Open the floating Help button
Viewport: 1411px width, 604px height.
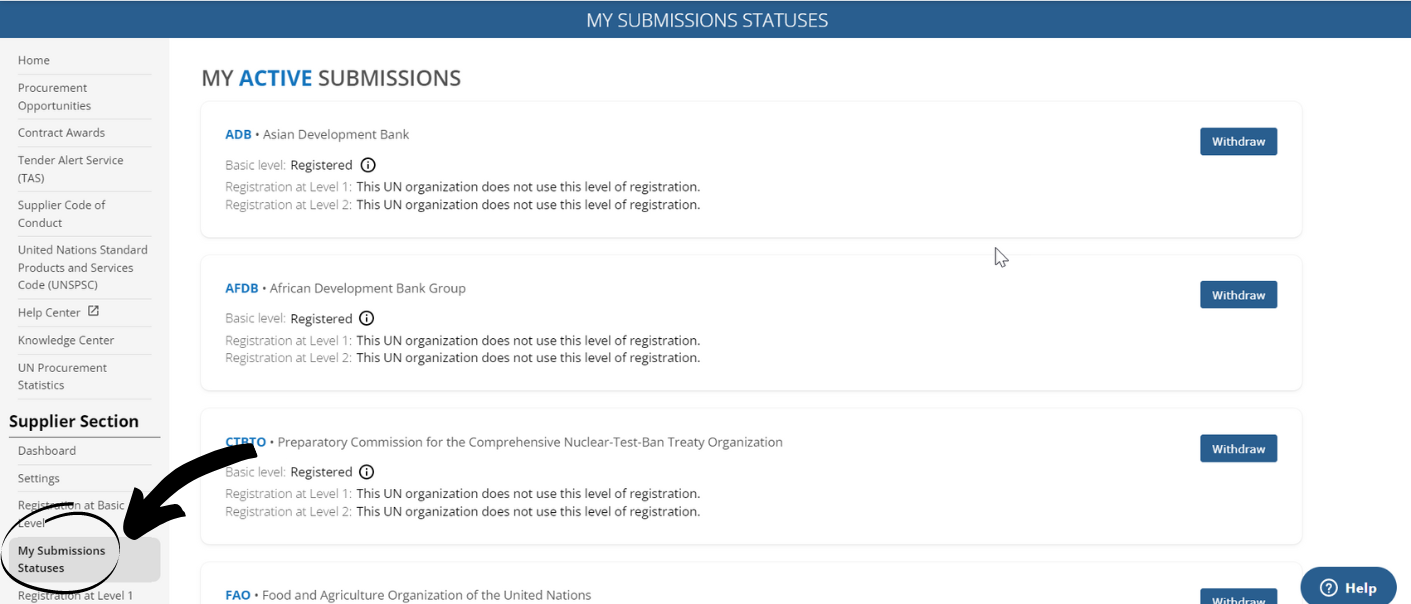click(1348, 587)
